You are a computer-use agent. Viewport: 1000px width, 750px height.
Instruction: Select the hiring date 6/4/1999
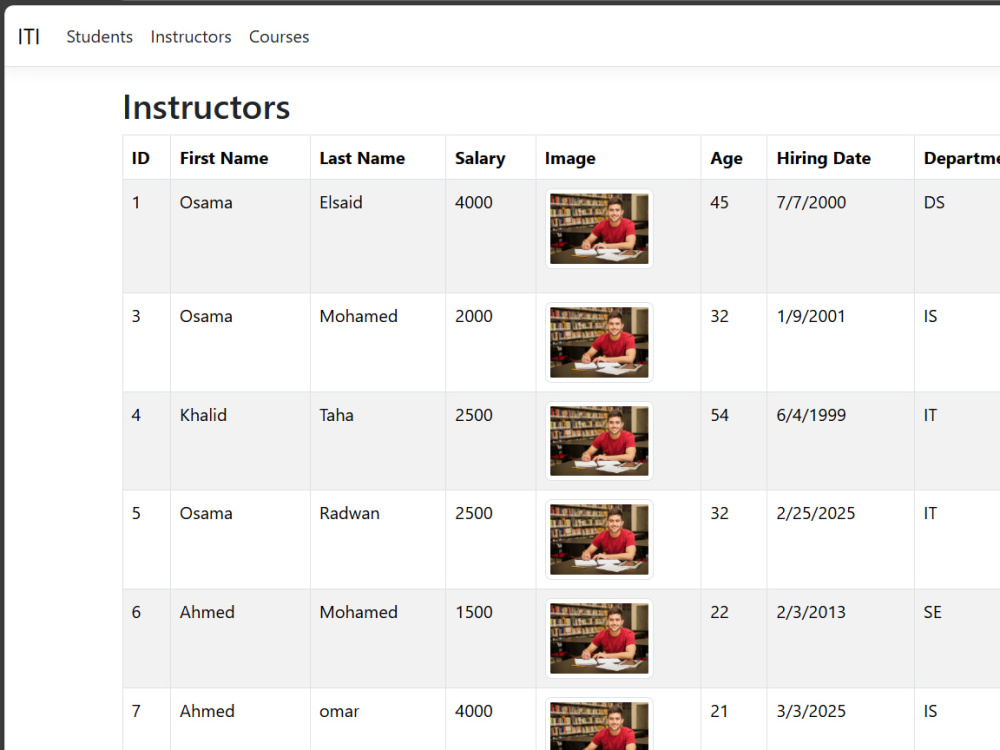pyautogui.click(x=811, y=415)
